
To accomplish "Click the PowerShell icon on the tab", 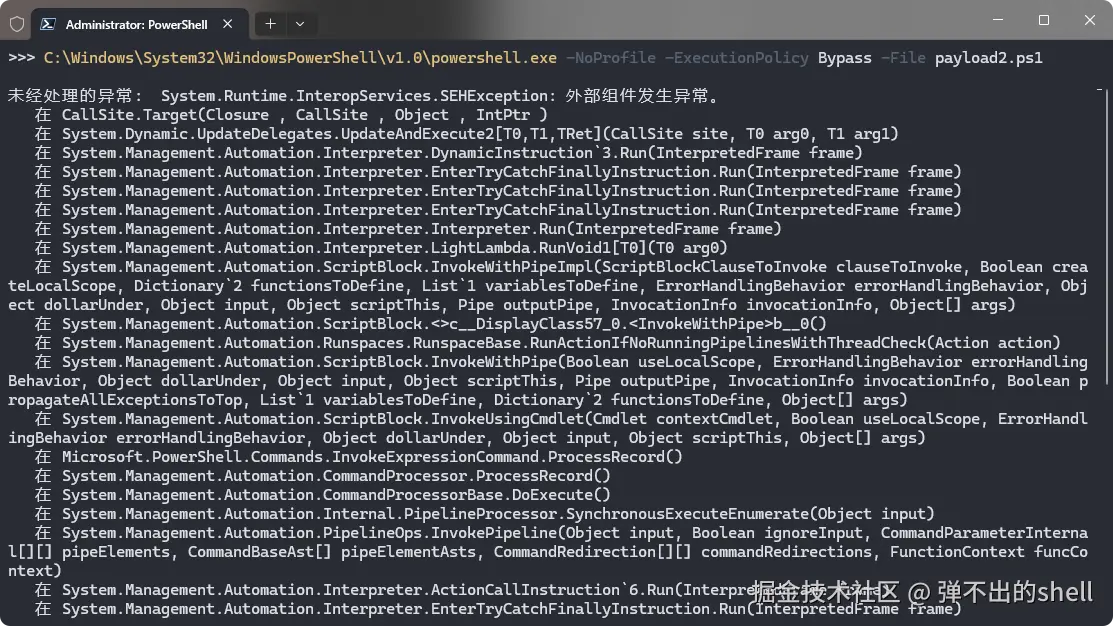I will pos(48,24).
